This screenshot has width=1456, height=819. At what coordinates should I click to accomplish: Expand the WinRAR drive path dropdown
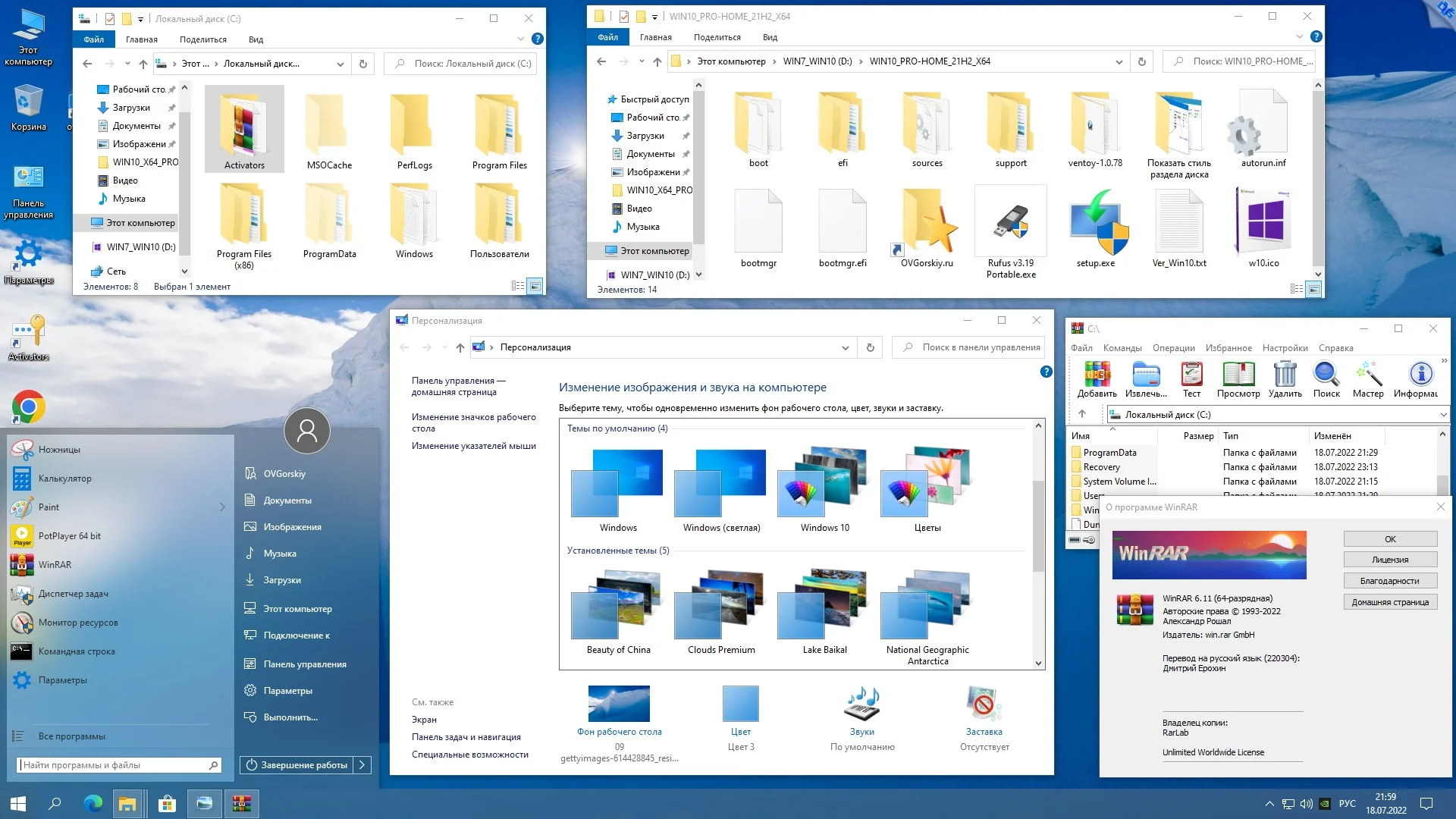tap(1442, 414)
